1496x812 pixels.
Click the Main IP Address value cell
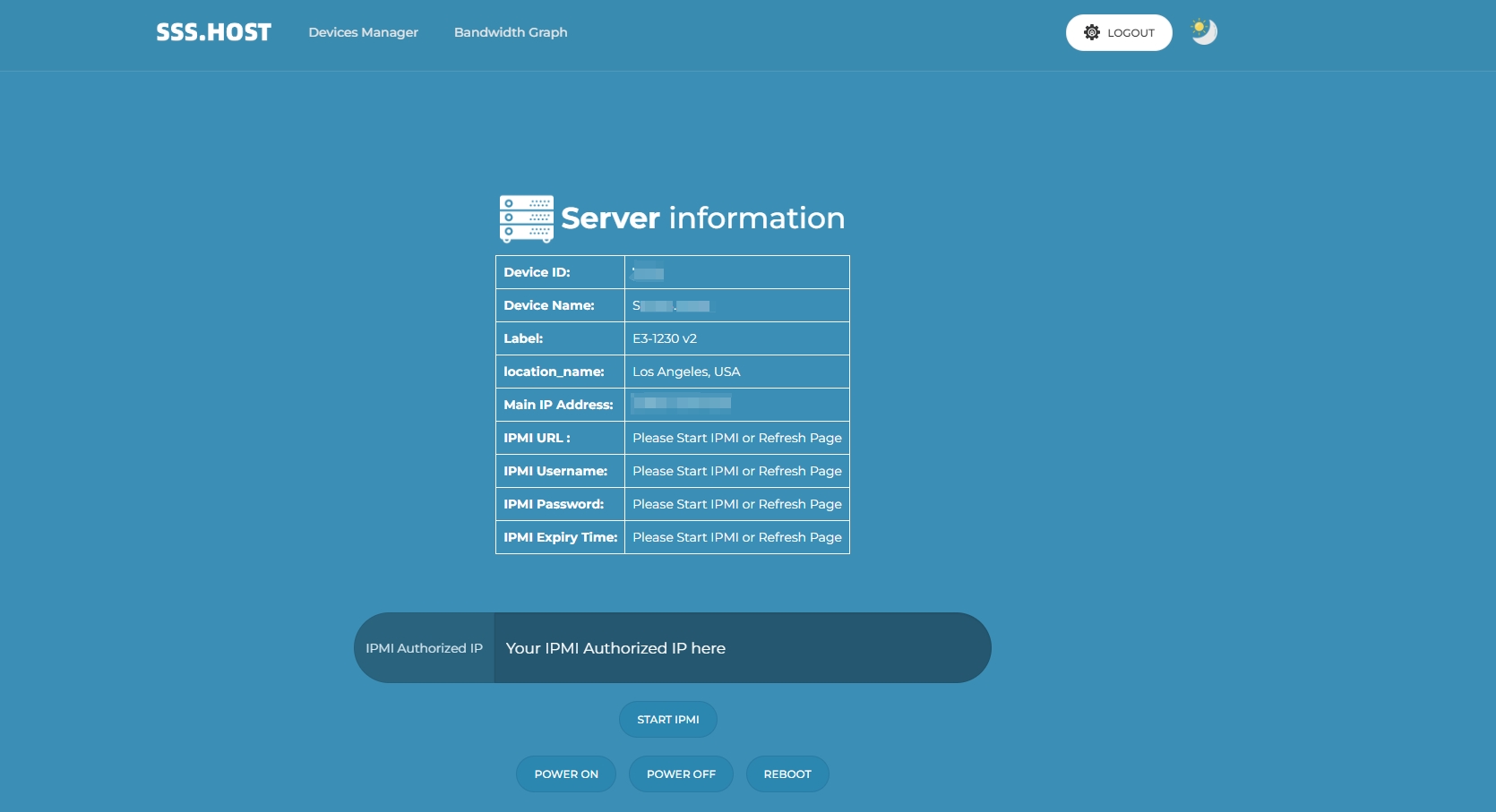click(737, 405)
